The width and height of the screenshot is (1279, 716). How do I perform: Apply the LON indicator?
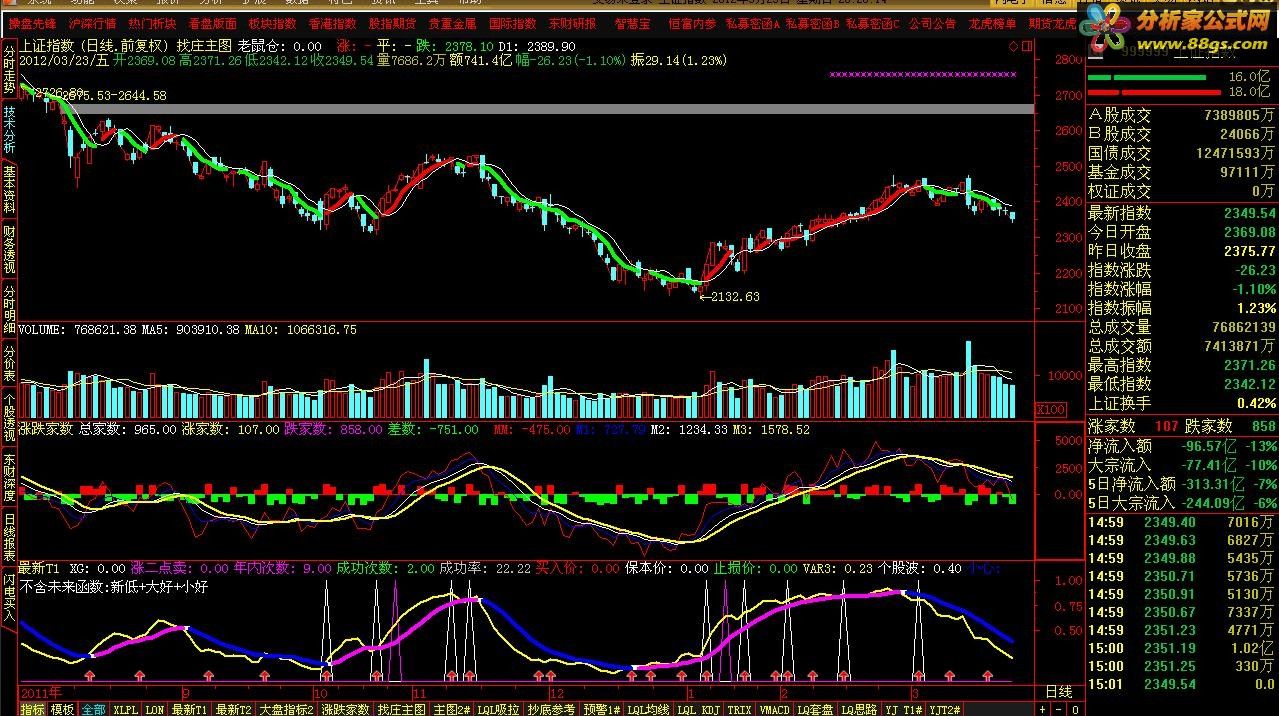click(x=154, y=709)
